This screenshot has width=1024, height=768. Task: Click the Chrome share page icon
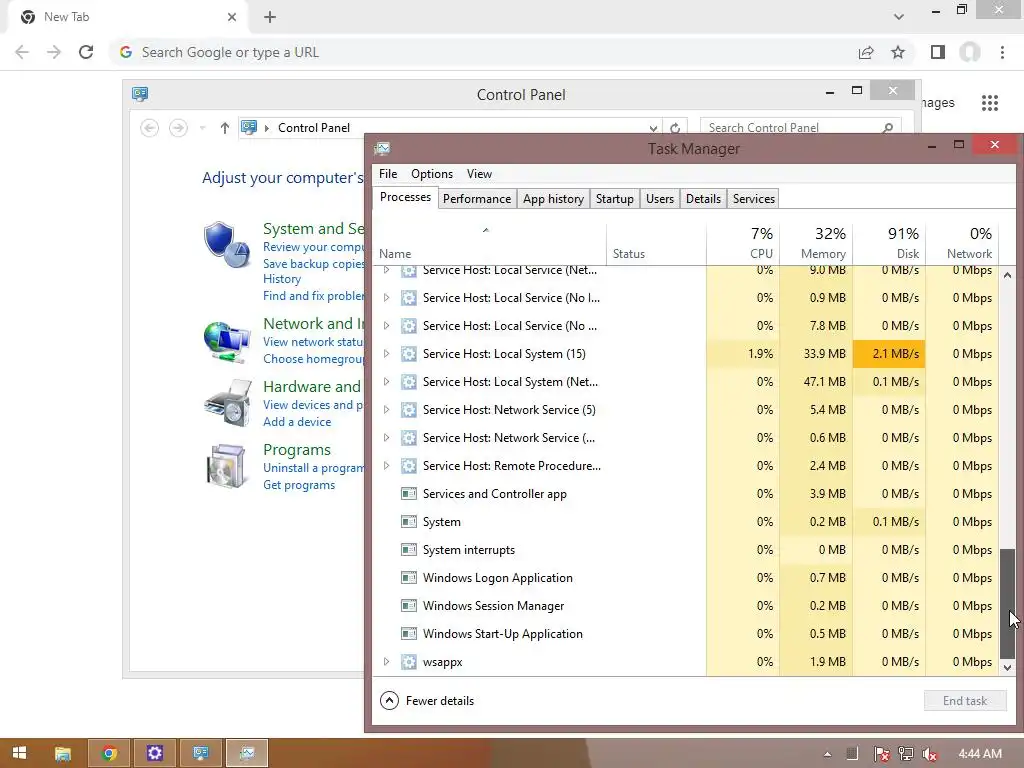coord(866,52)
